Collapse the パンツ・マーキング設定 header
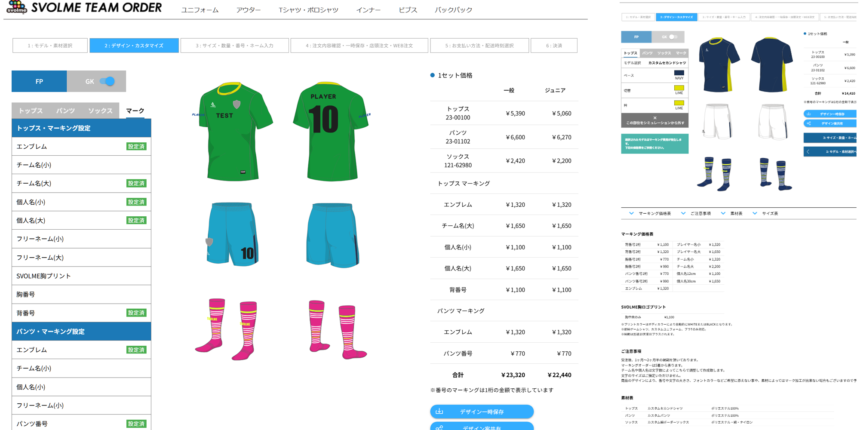860x430 pixels. 81,331
